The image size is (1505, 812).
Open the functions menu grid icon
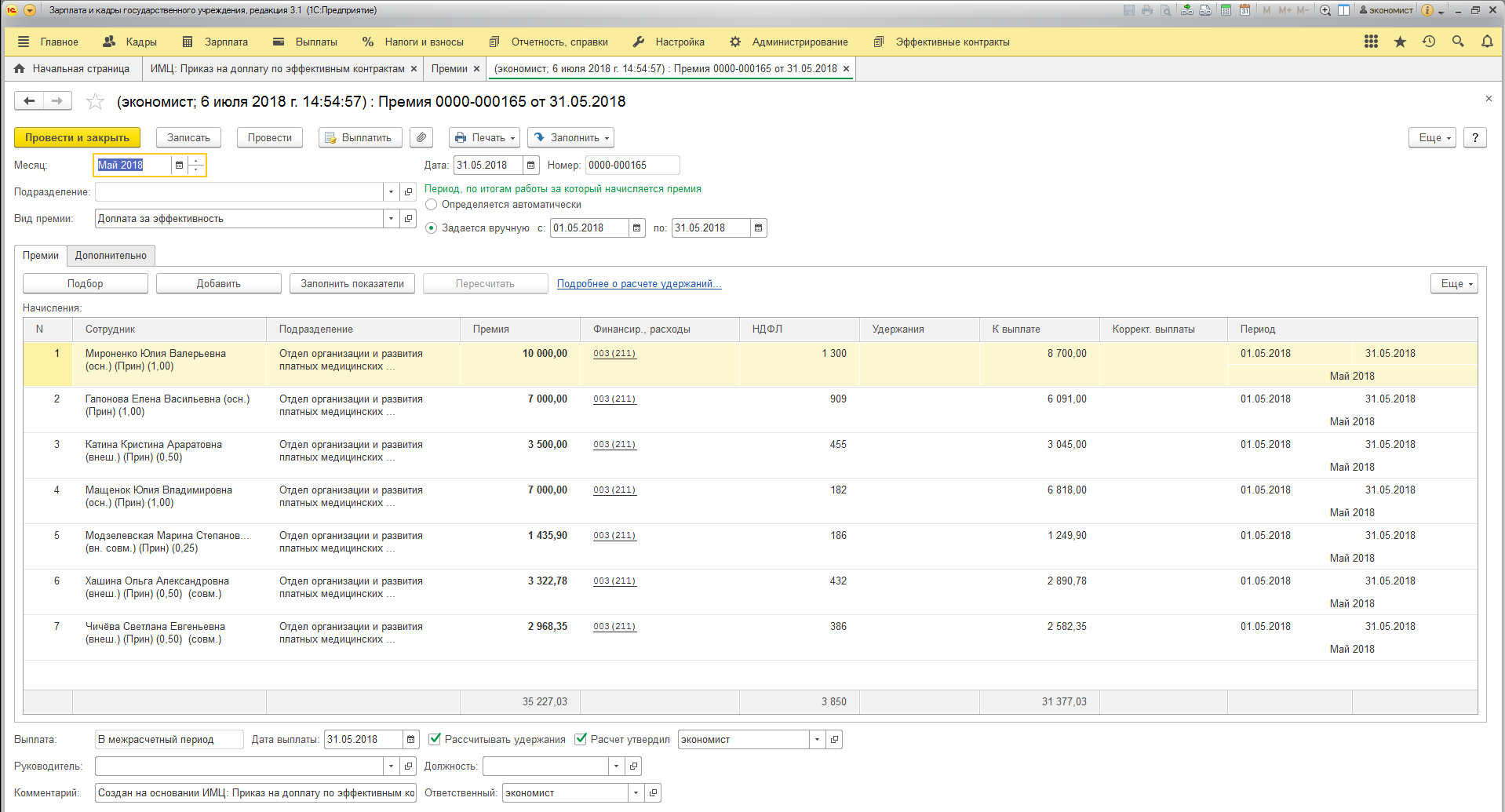(1371, 42)
